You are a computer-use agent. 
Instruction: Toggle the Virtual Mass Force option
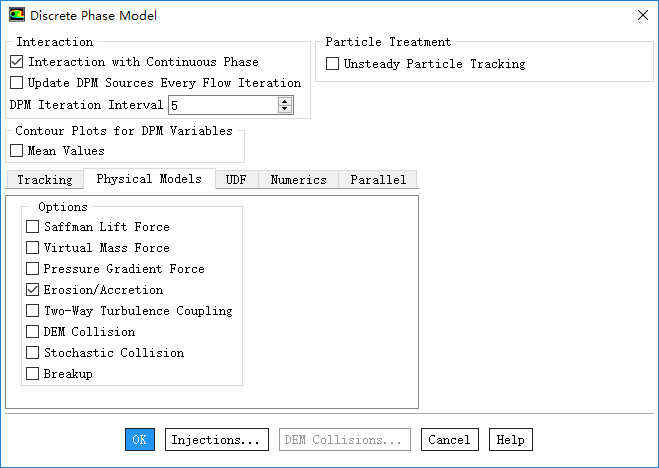click(33, 248)
